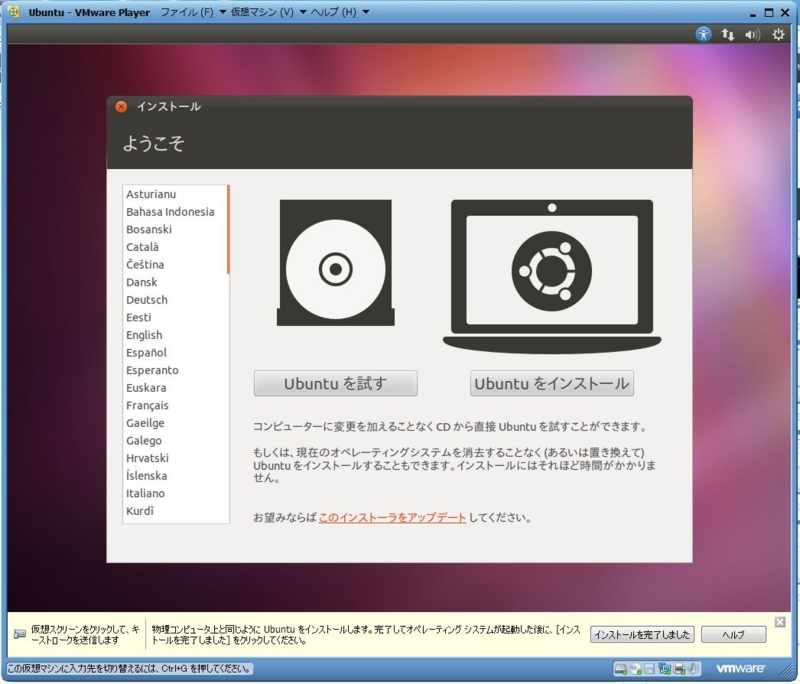Screen dimensions: 800x684
Task: Open the volume indicator in the top panel
Action: 751,34
